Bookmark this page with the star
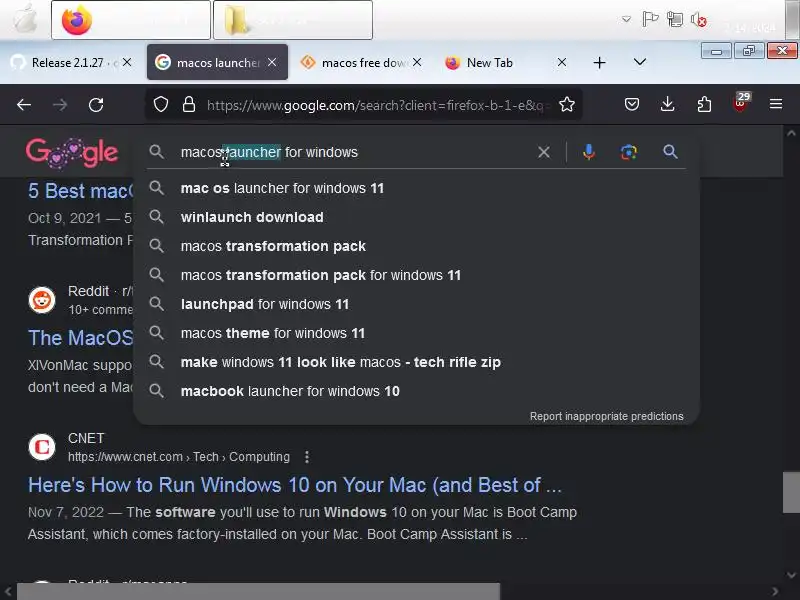Screen dimensions: 800x600 (x=567, y=105)
